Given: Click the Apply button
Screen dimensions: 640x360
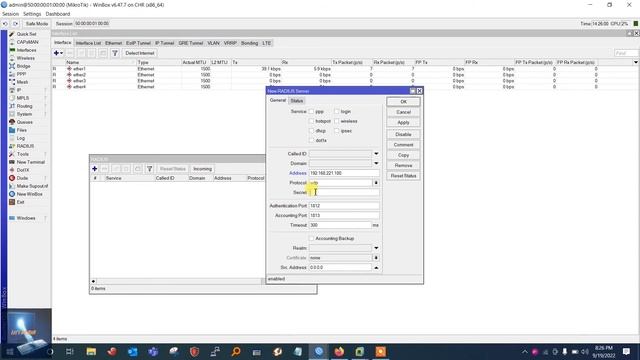Looking at the screenshot, I should pos(403,122).
